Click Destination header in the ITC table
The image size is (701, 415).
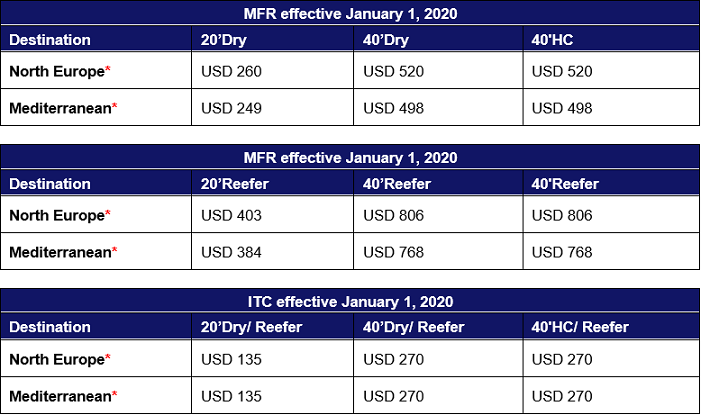point(50,327)
